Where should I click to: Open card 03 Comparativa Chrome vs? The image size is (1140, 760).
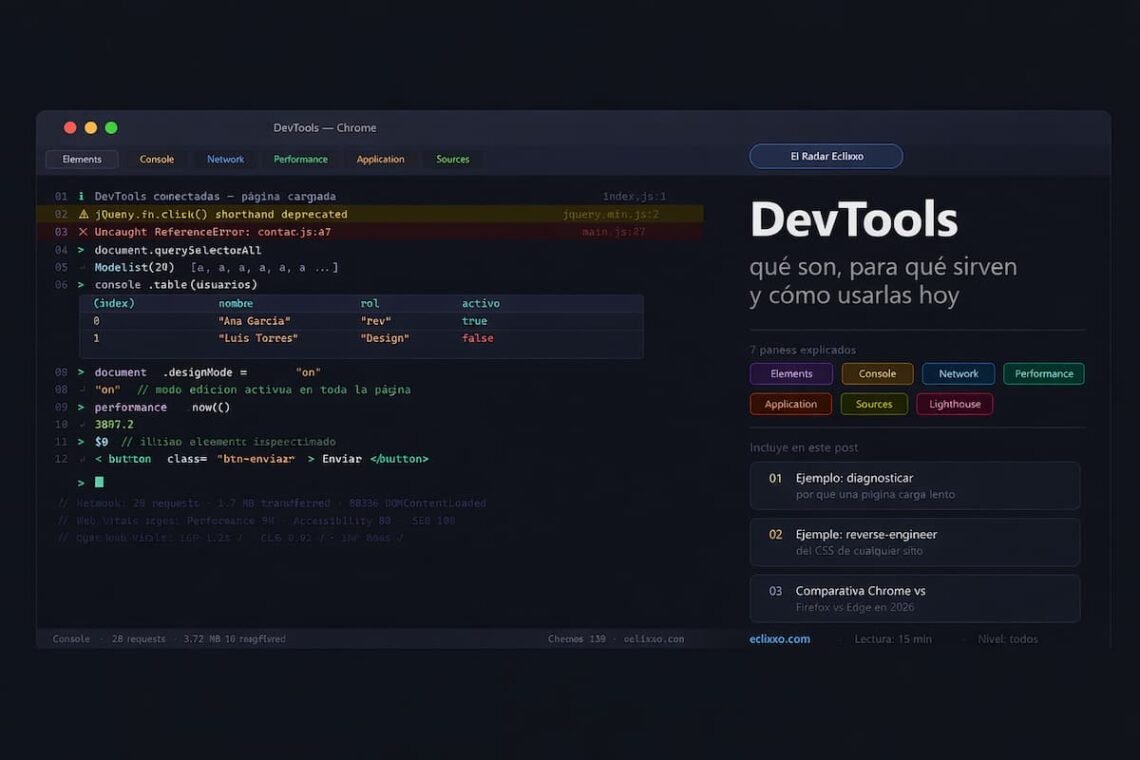click(915, 599)
